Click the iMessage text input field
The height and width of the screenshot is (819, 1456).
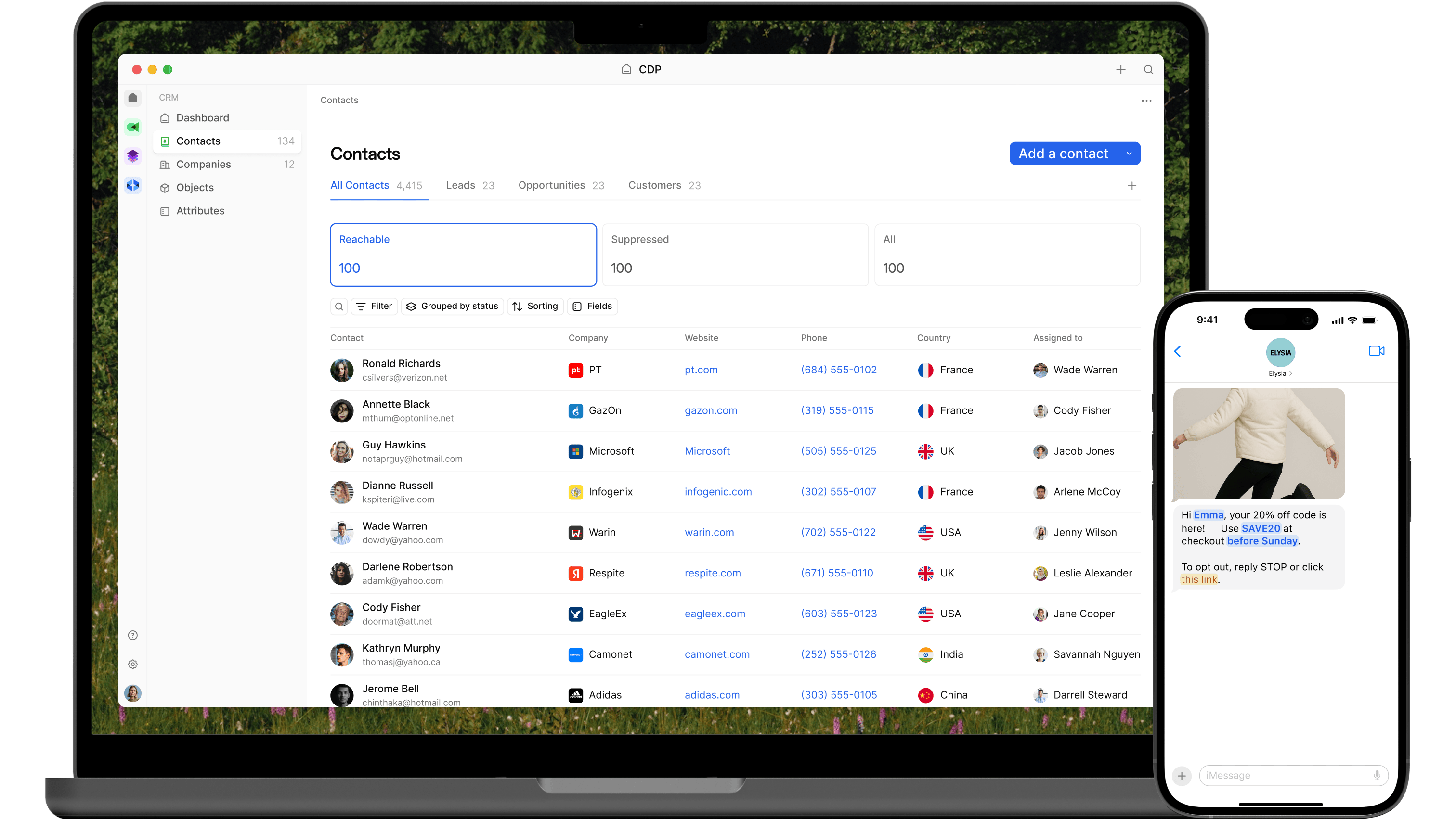[x=1293, y=776]
